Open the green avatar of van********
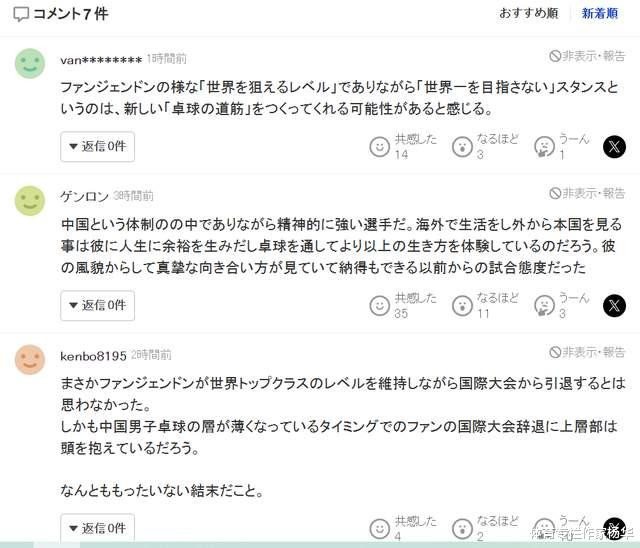Viewport: 640px width, 548px height. pos(30,63)
